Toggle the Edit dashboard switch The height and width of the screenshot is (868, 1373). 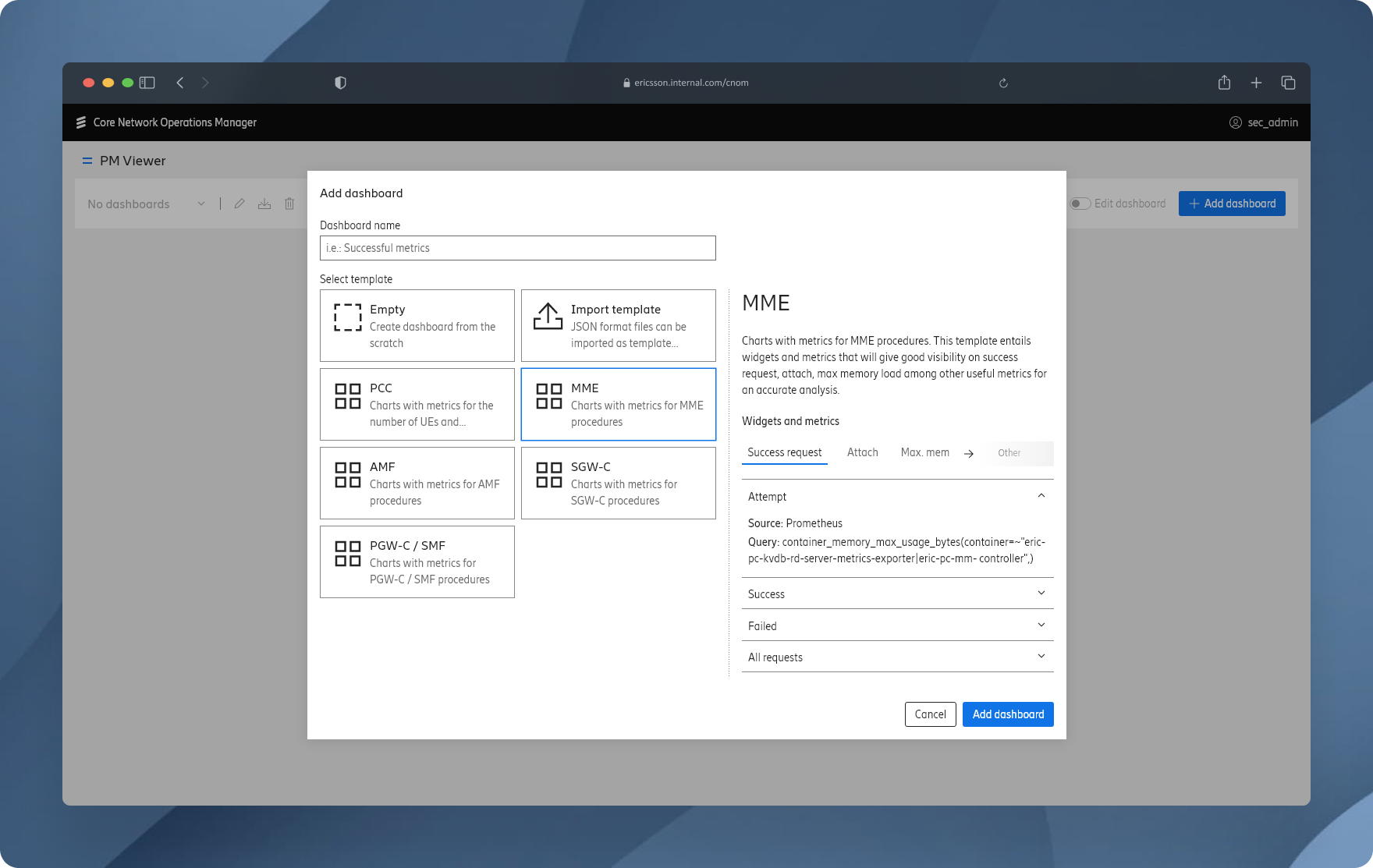1080,204
